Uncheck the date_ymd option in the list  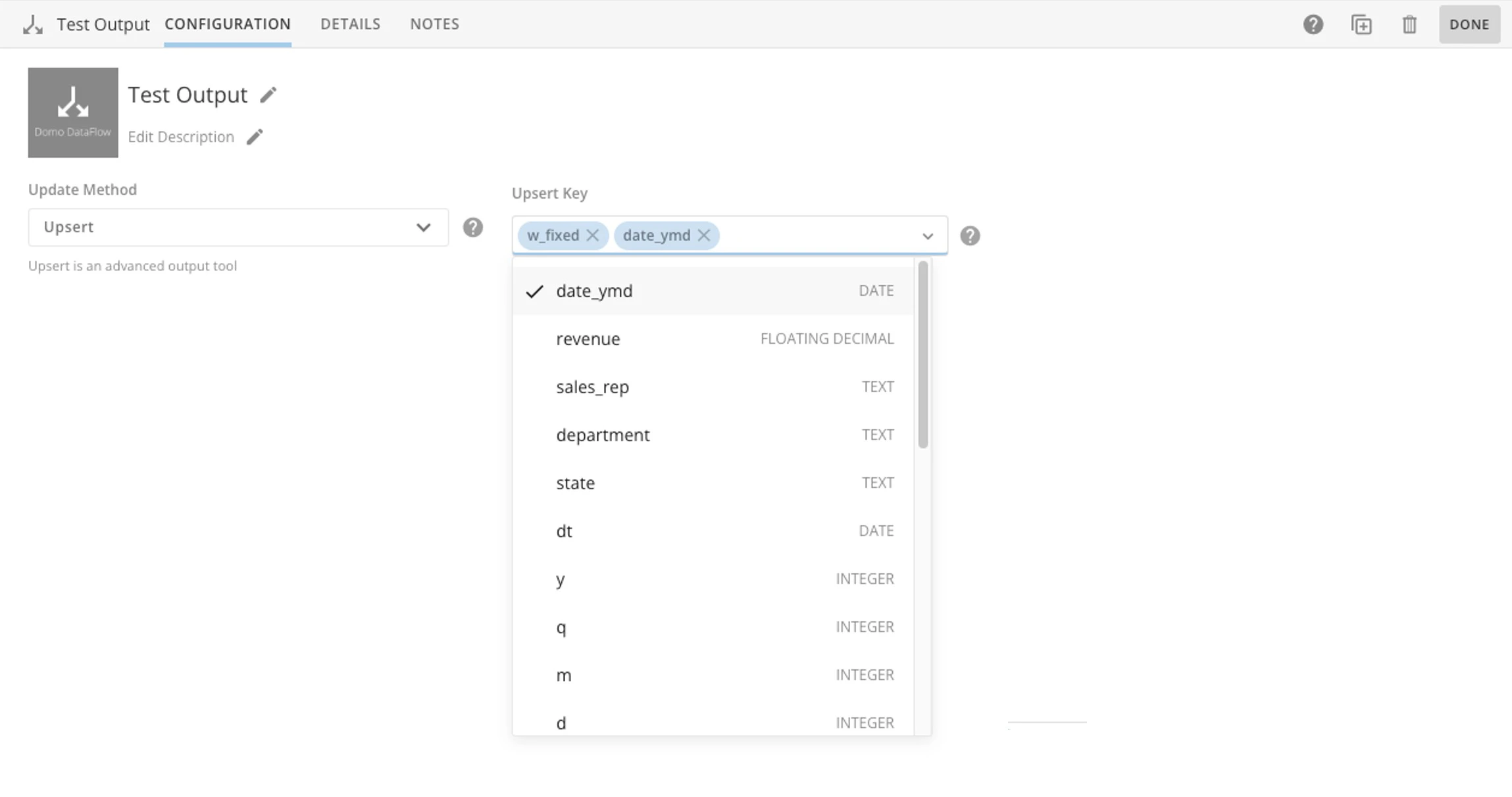coord(713,291)
